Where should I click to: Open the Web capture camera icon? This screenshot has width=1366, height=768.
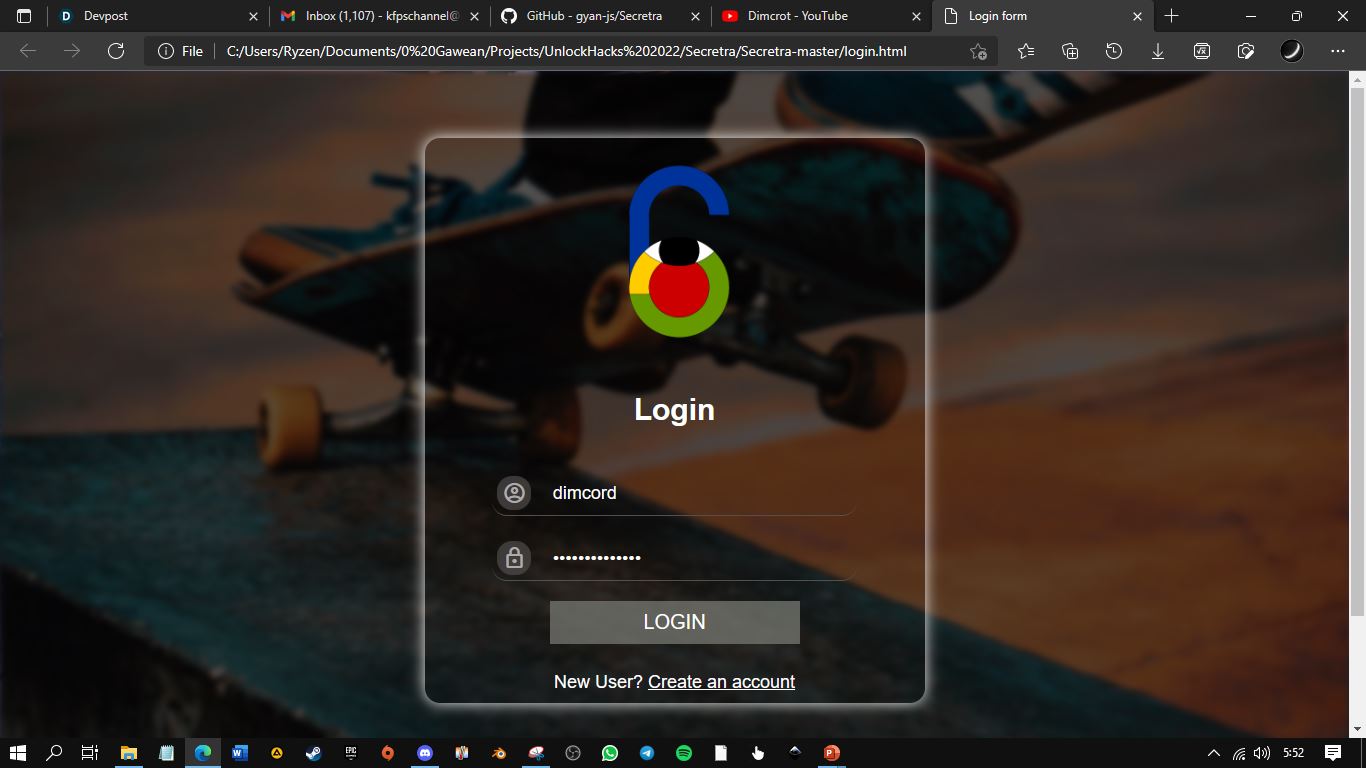tap(1246, 51)
